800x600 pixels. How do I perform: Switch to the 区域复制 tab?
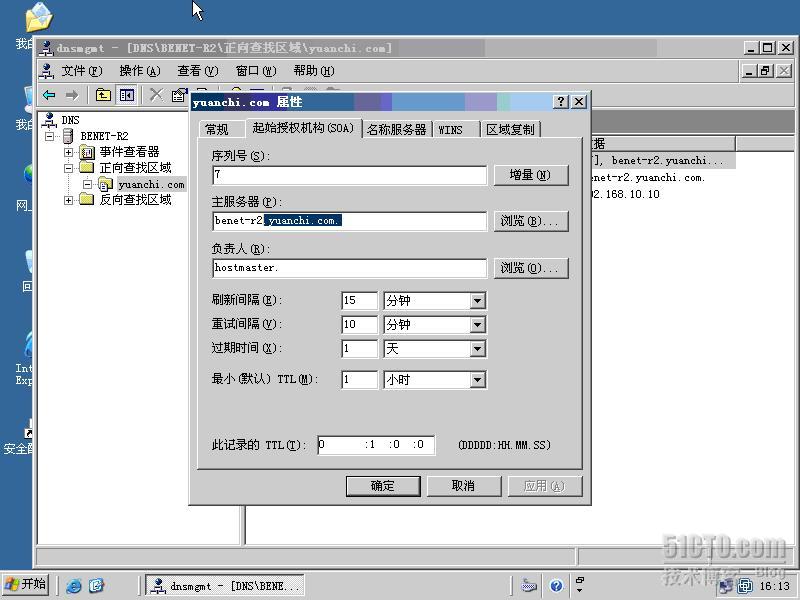point(510,130)
